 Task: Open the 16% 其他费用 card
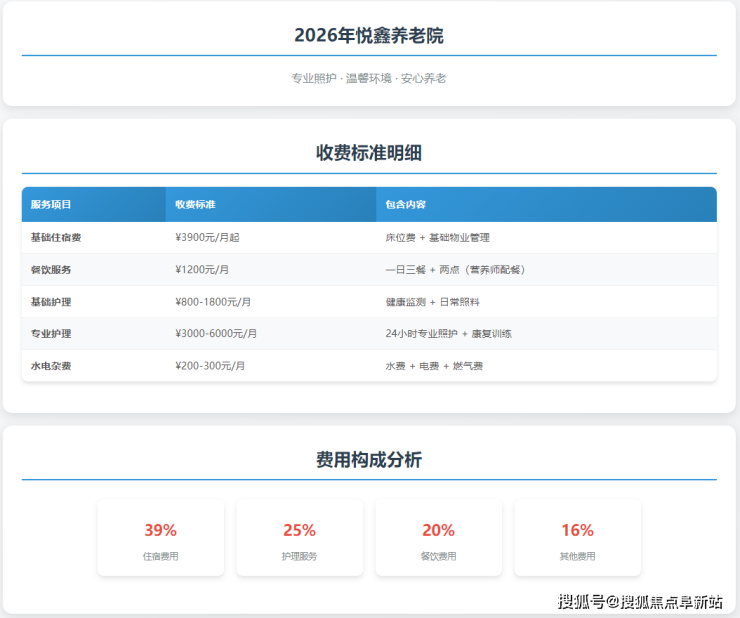[x=577, y=539]
